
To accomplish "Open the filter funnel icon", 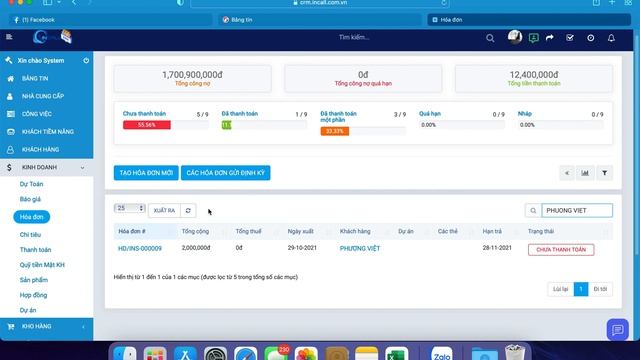I will (604, 173).
